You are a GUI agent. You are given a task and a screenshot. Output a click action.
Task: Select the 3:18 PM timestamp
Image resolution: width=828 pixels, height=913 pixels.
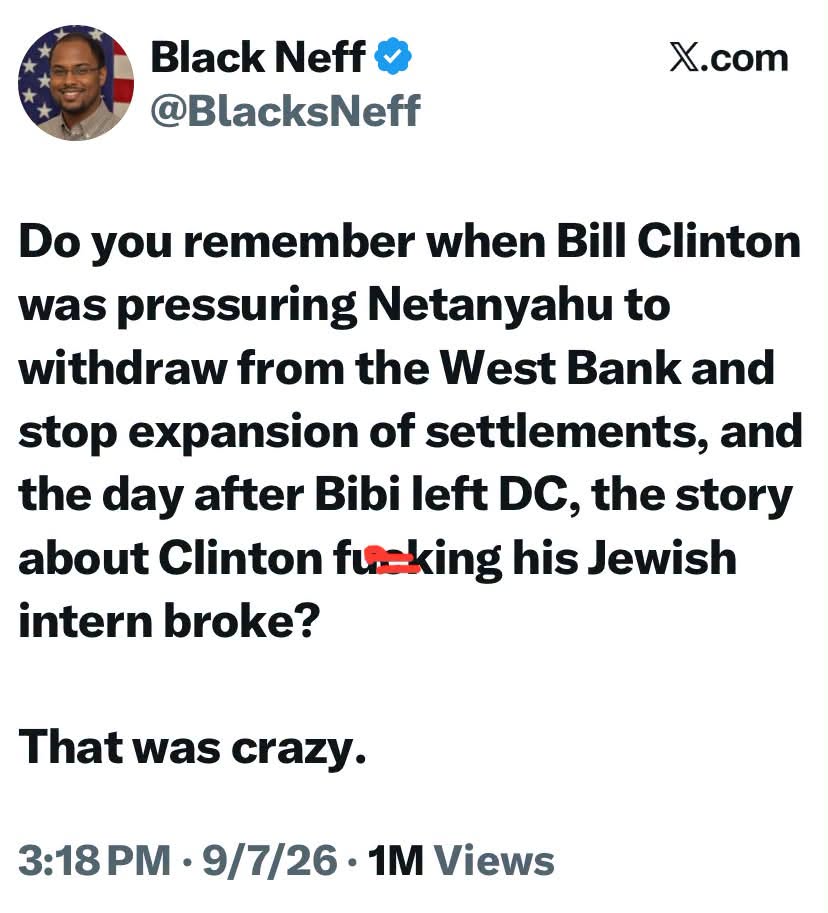[x=95, y=860]
